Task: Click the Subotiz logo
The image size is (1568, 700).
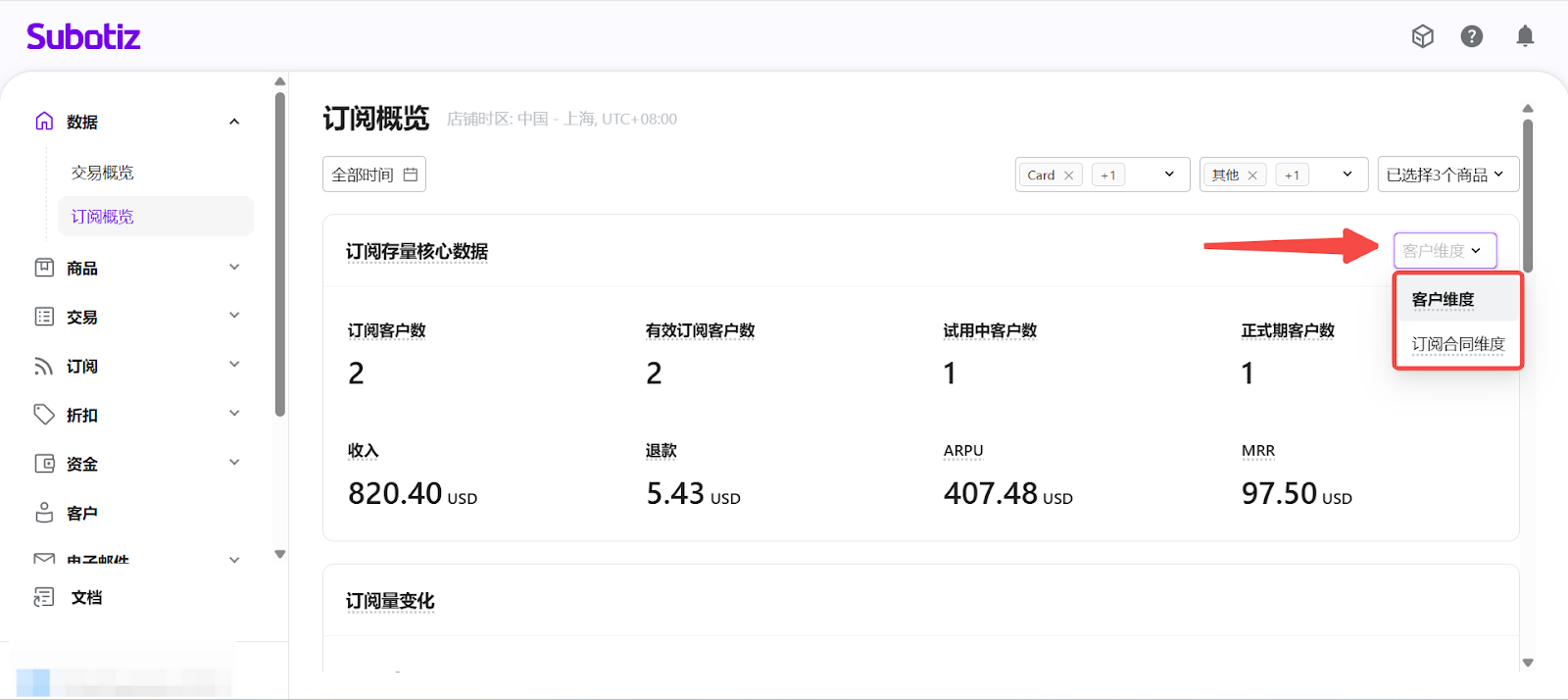Action: pyautogui.click(x=83, y=36)
